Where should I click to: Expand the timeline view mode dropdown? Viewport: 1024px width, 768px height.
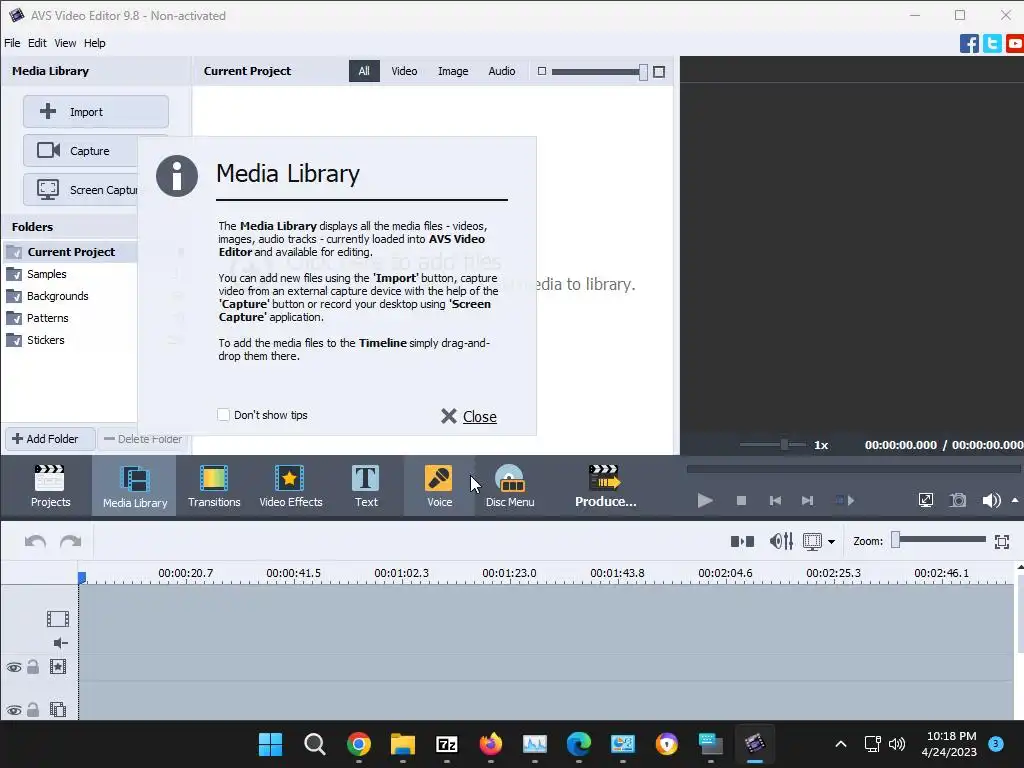coord(831,541)
